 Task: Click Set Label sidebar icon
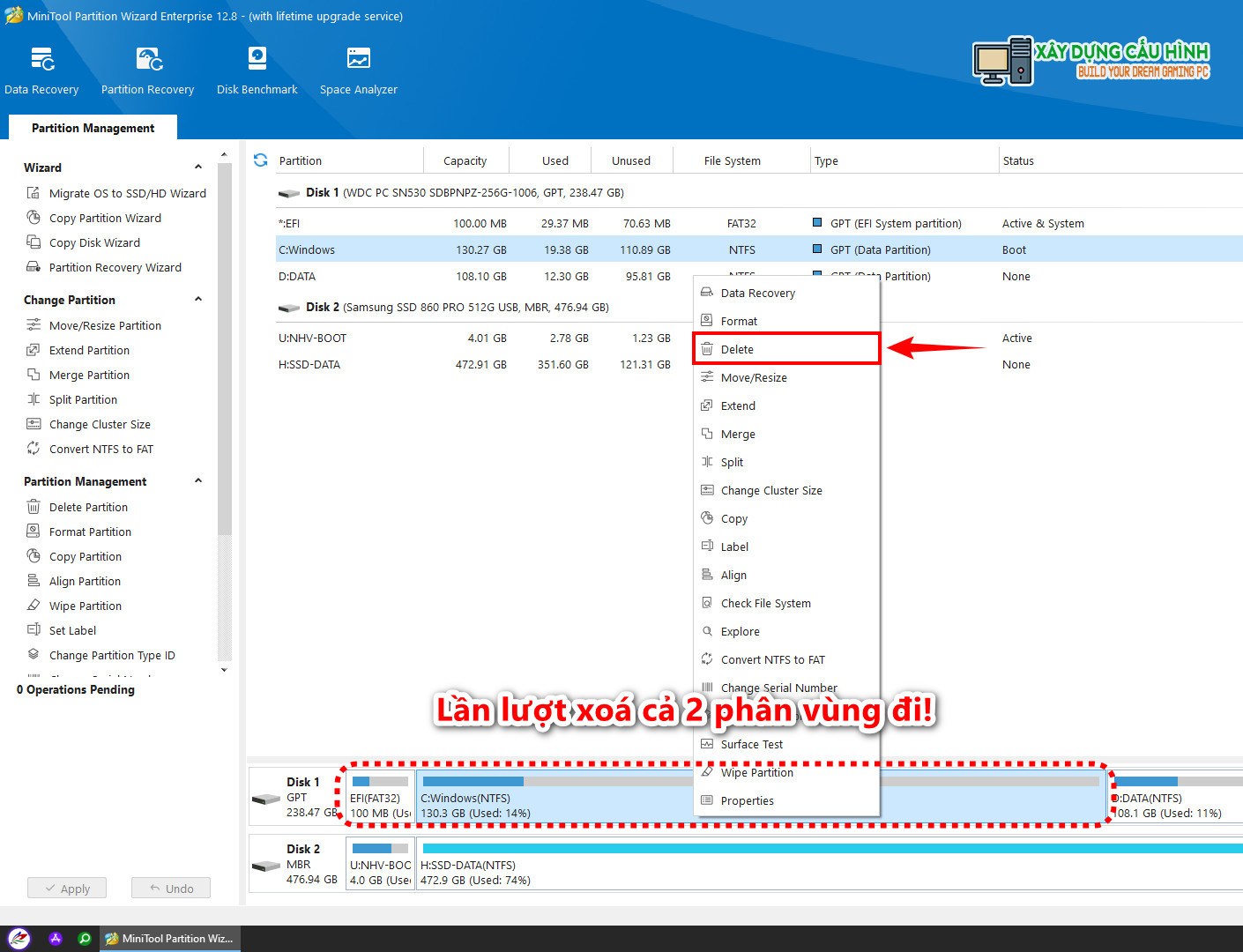[33, 630]
